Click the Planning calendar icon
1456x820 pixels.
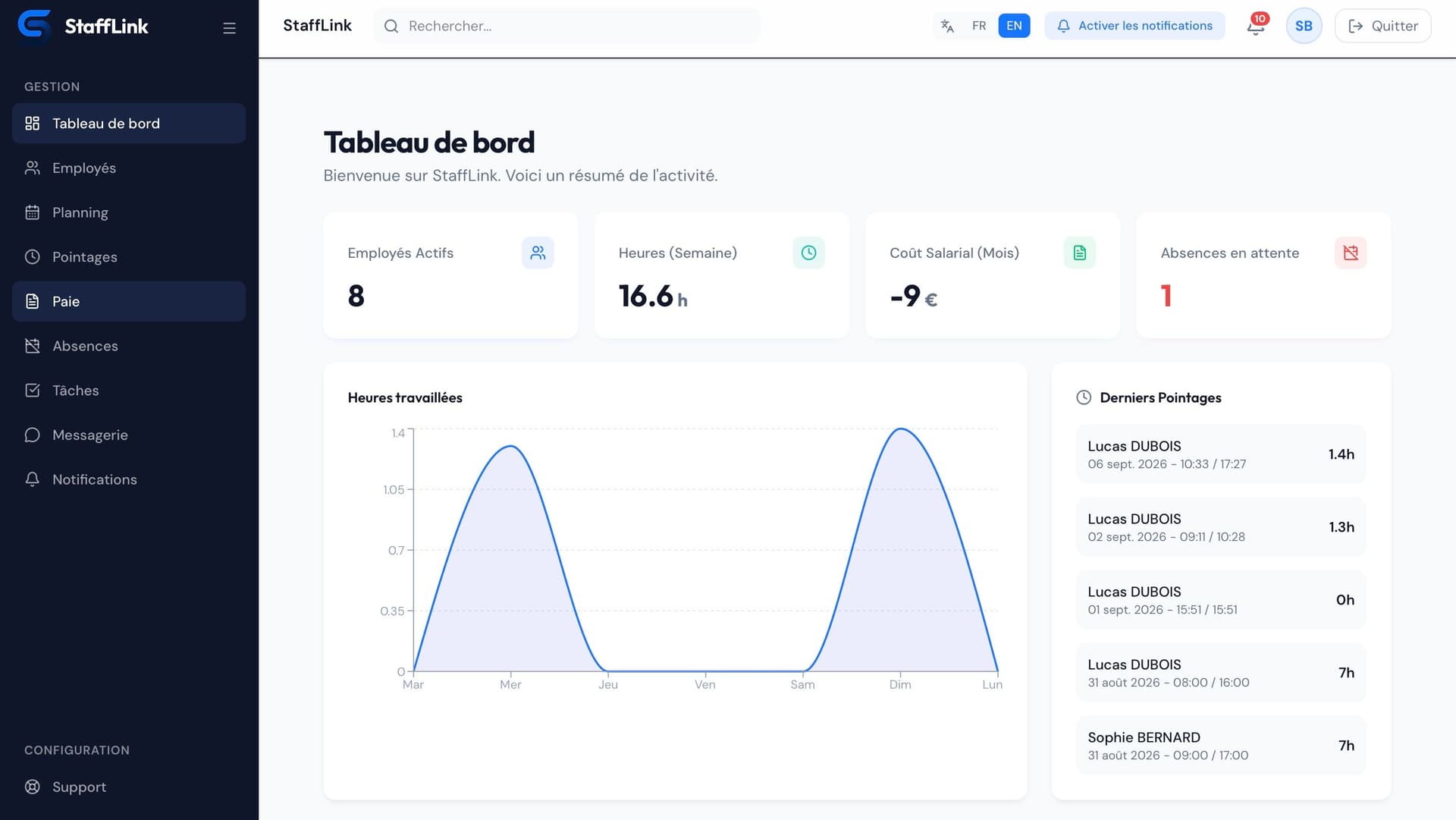point(32,212)
